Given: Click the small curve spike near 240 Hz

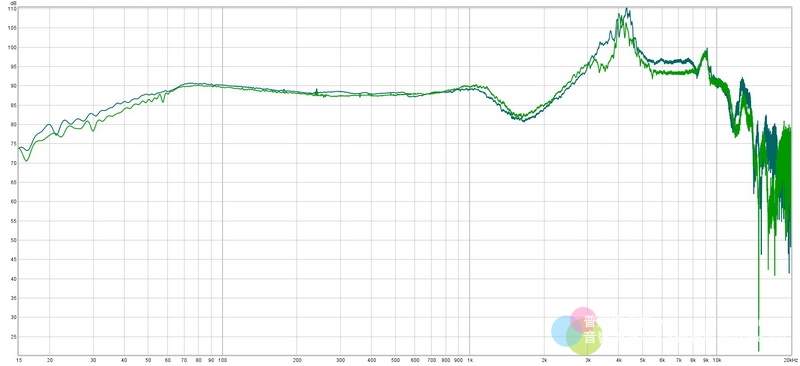Looking at the screenshot, I should pos(316,90).
